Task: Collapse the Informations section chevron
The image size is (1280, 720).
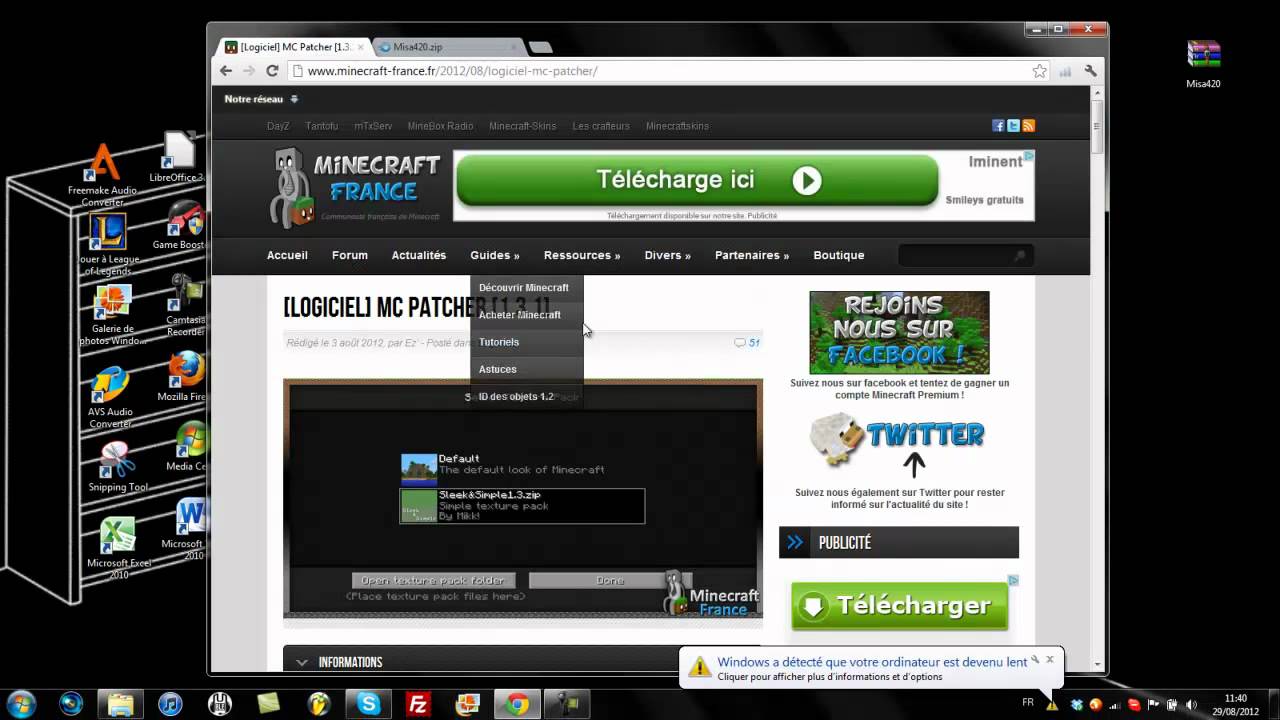Action: pos(302,662)
